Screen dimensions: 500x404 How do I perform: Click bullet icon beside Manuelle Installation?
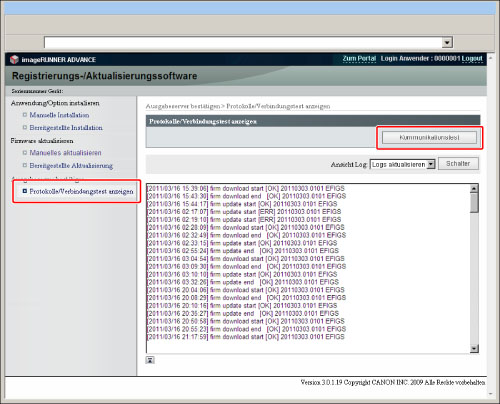tap(25, 115)
